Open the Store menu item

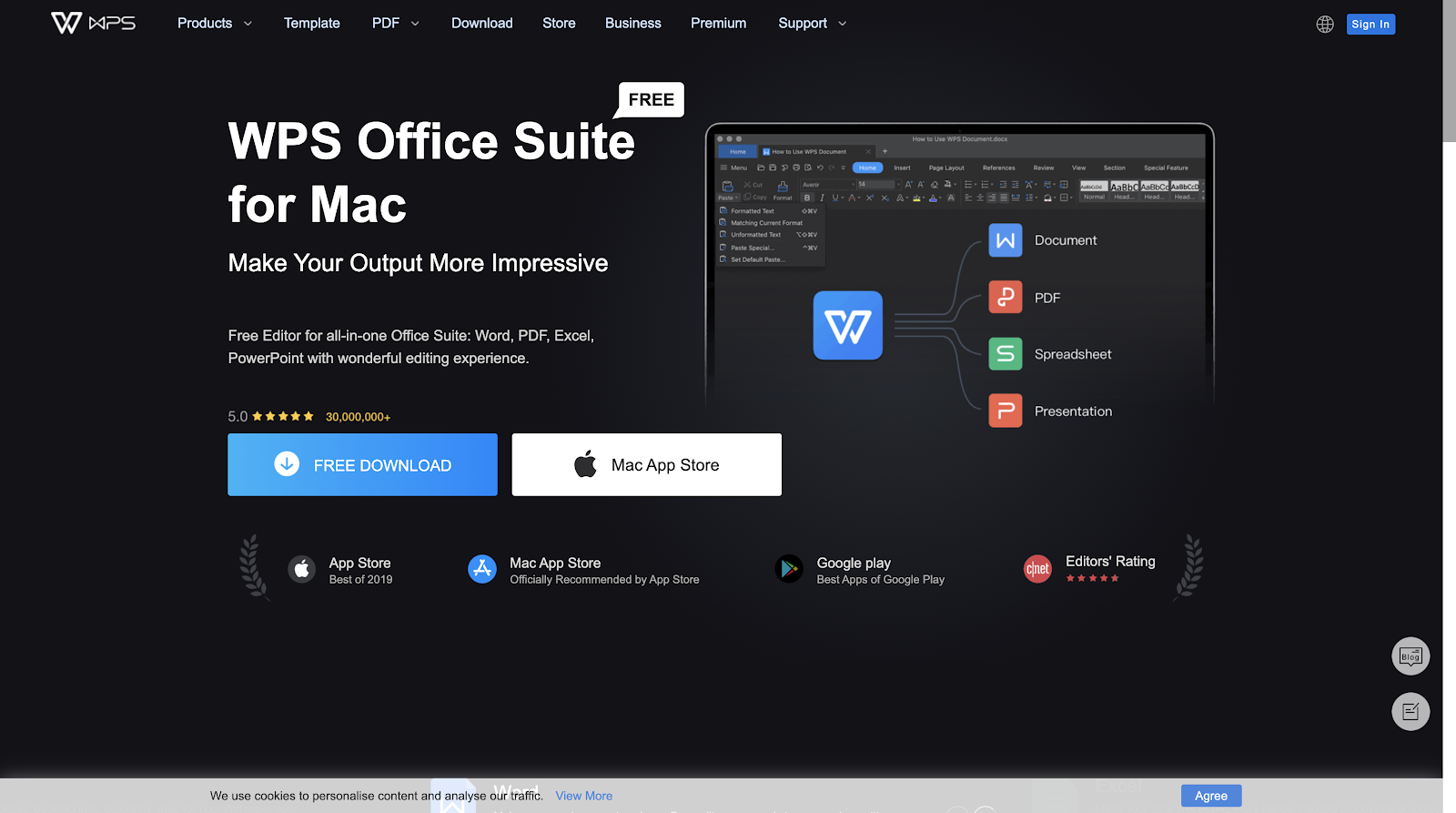pyautogui.click(x=559, y=23)
